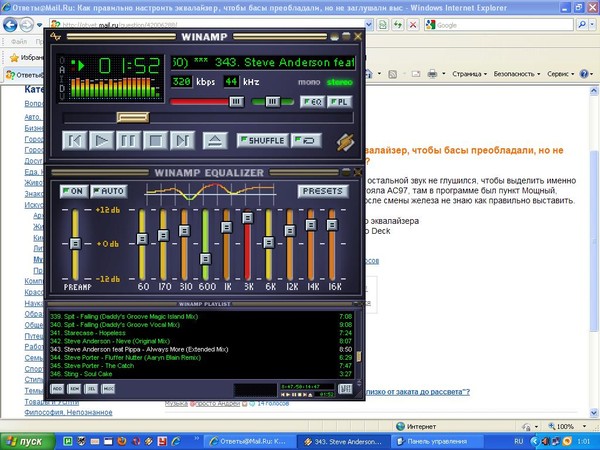This screenshot has width=600, height=450.
Task: Click the 600 Hz equalizer band knob
Action: click(205, 259)
